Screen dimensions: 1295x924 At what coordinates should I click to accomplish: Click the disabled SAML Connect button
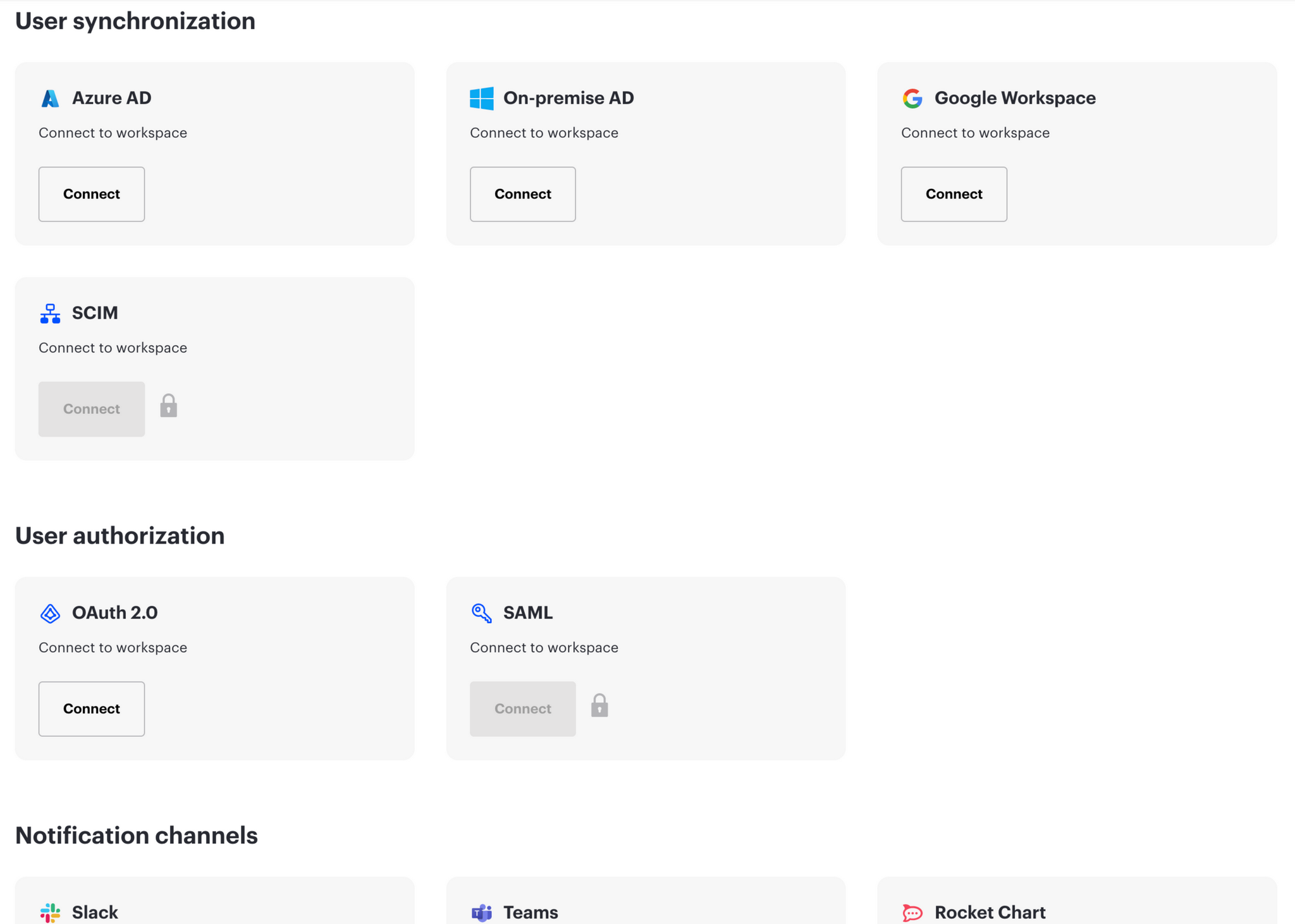pyautogui.click(x=522, y=708)
